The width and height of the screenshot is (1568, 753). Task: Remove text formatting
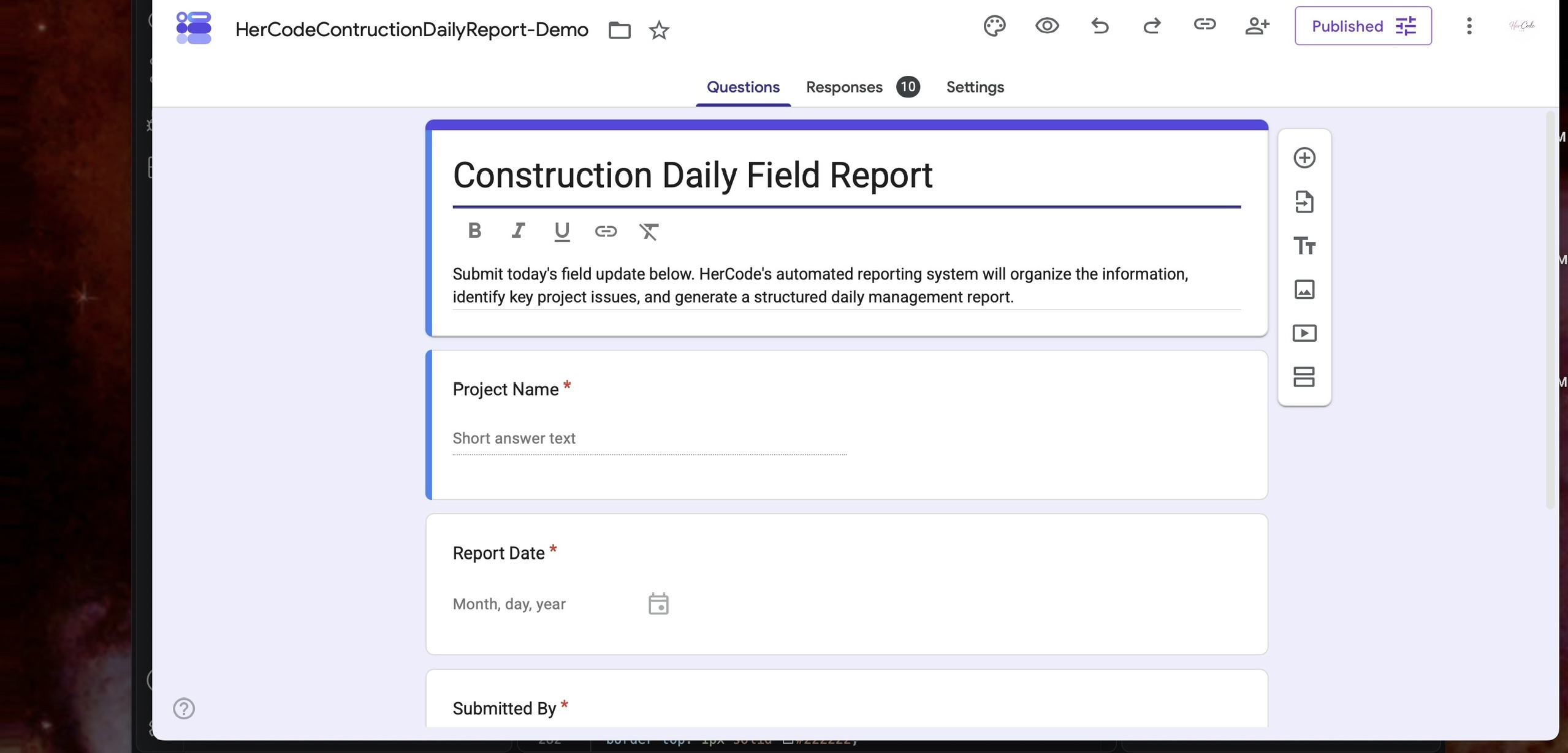[649, 231]
